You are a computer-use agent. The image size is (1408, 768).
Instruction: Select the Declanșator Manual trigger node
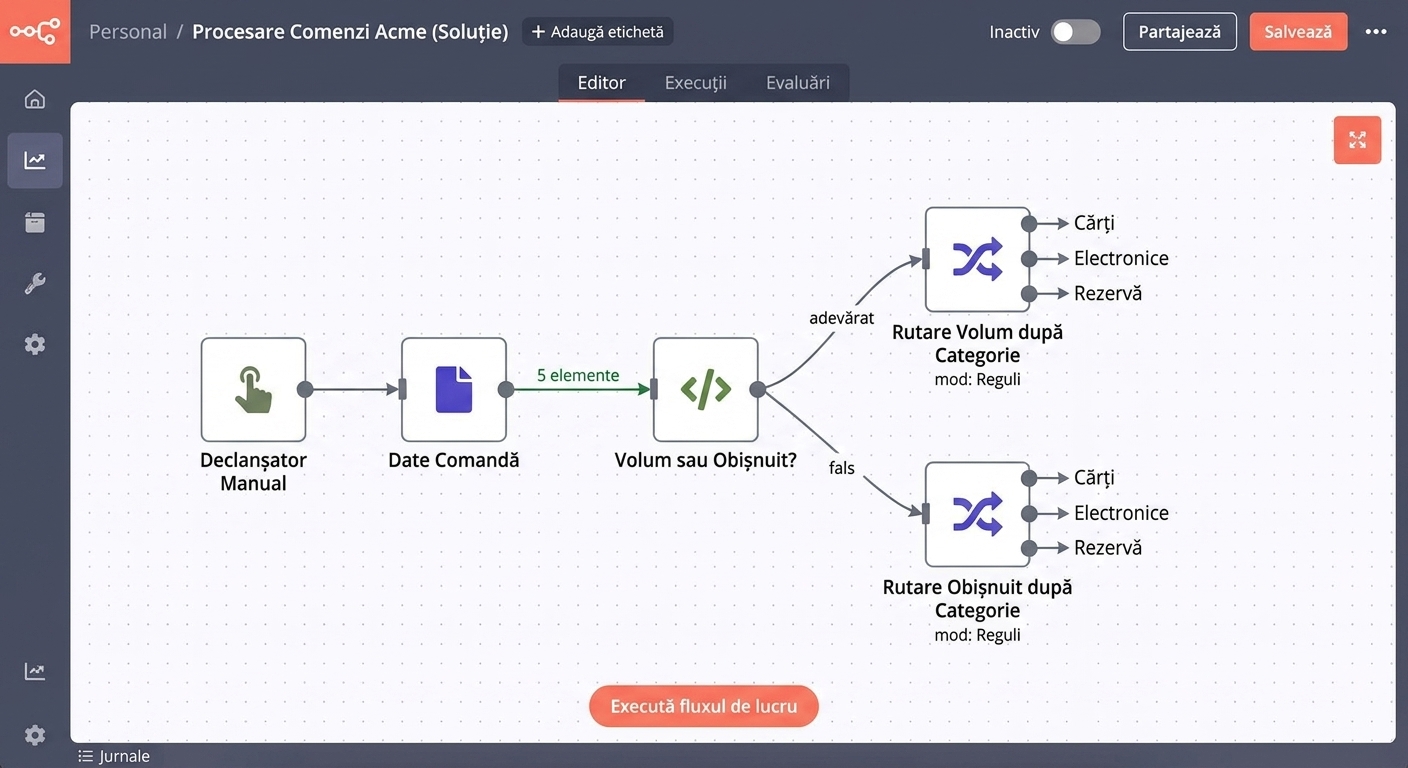[253, 390]
